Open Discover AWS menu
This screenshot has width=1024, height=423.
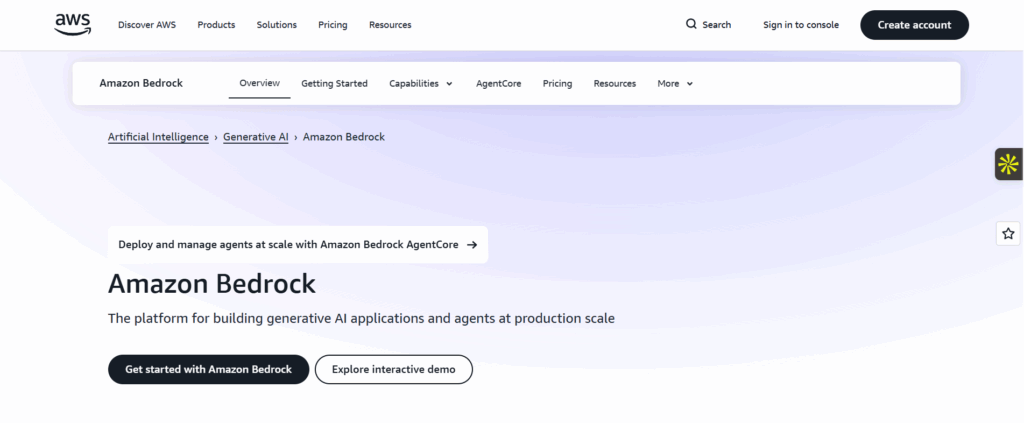(x=147, y=25)
